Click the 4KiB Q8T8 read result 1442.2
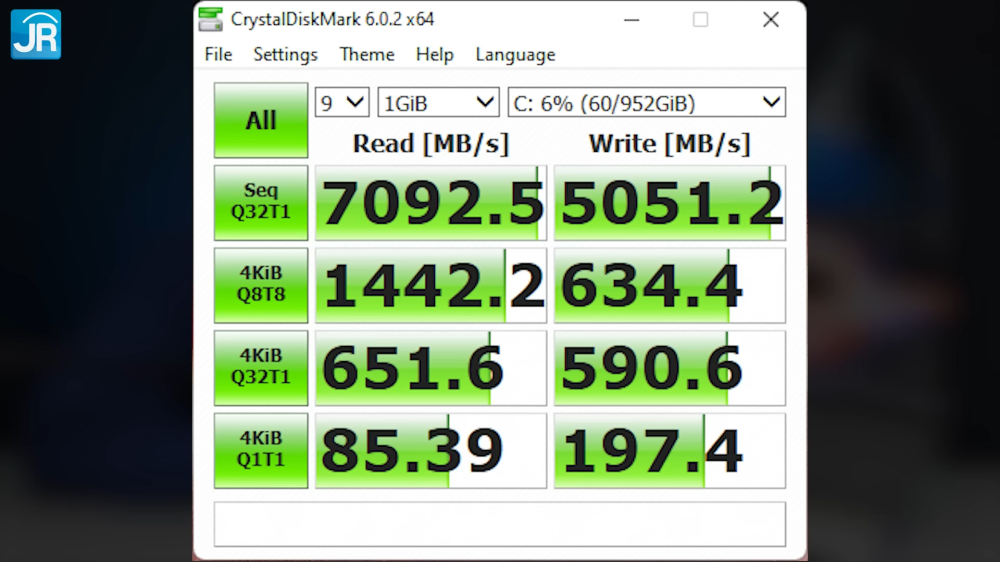 [431, 285]
